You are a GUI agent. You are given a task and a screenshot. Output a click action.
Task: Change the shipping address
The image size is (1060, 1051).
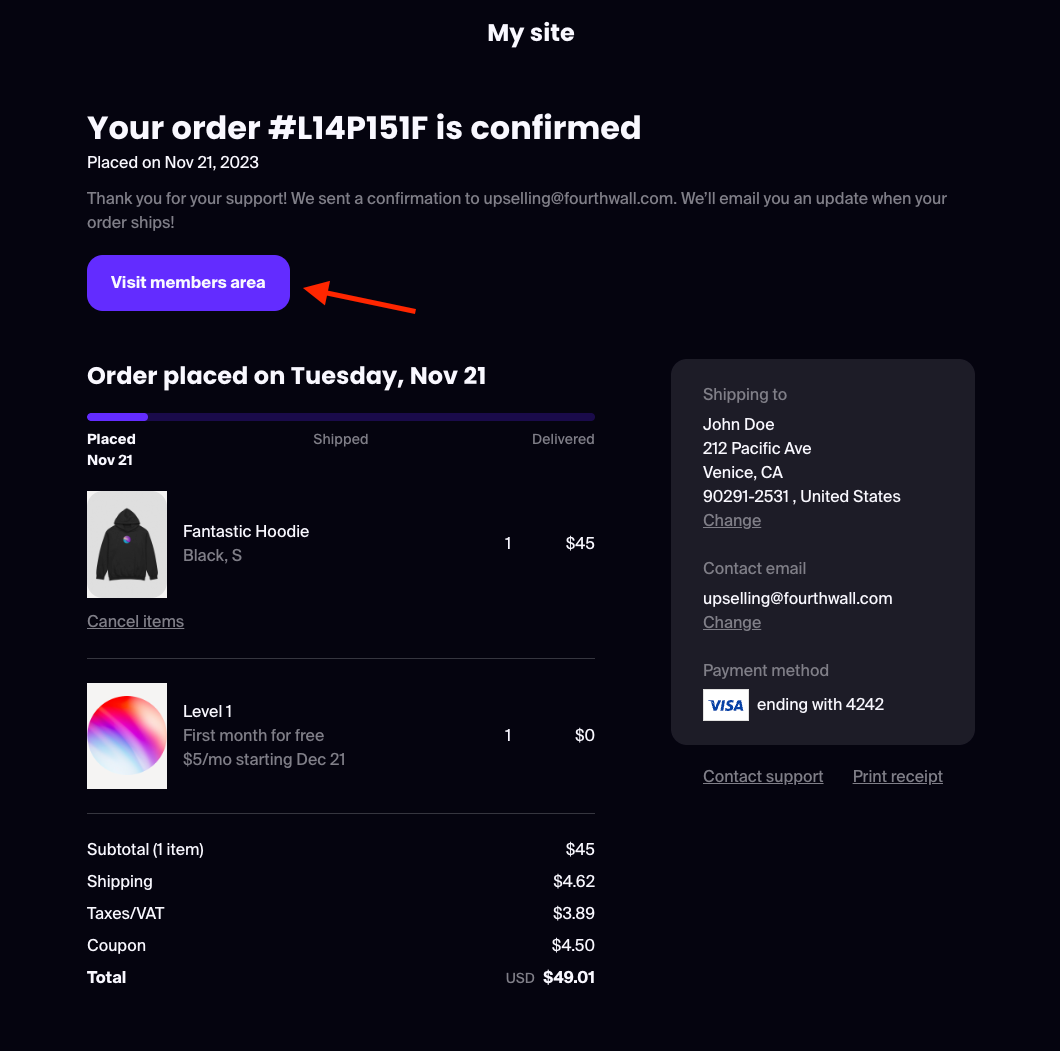click(x=732, y=520)
